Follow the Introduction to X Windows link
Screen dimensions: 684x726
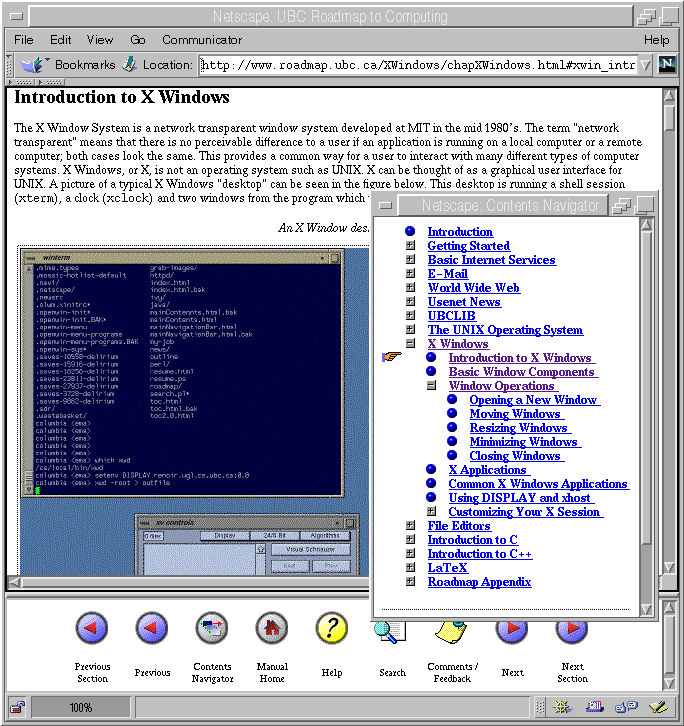pos(521,358)
